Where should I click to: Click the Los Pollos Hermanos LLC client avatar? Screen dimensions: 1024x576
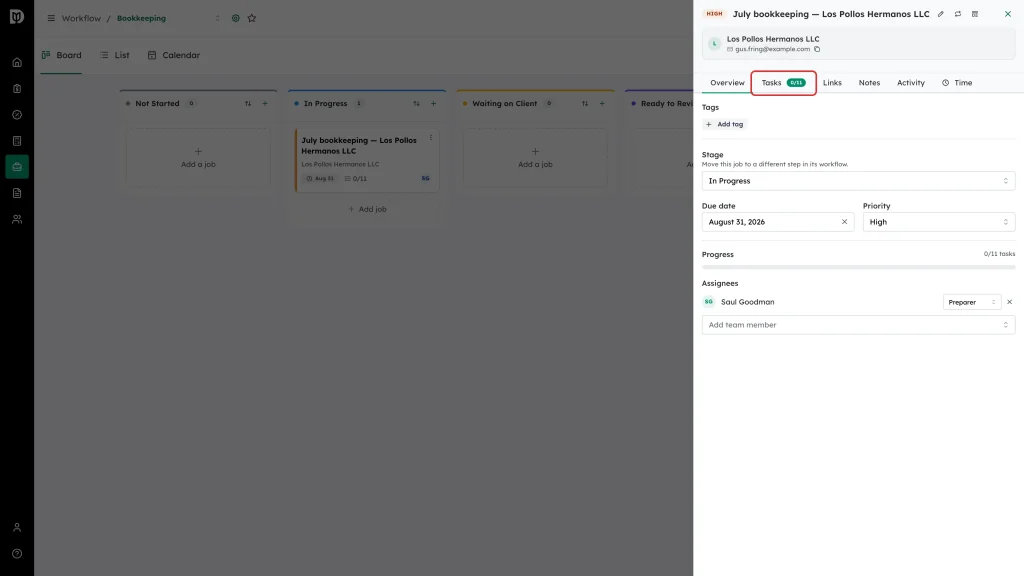[714, 44]
